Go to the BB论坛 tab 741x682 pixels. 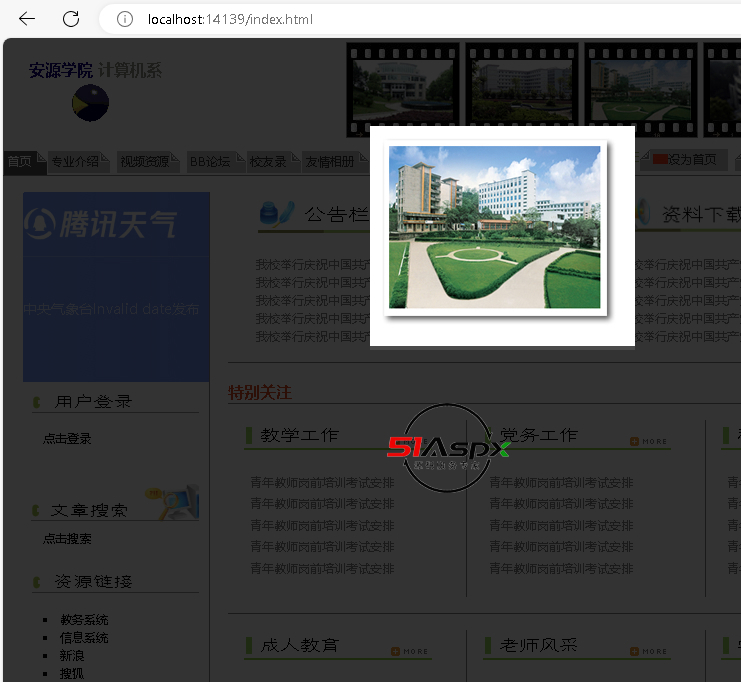[x=210, y=162]
